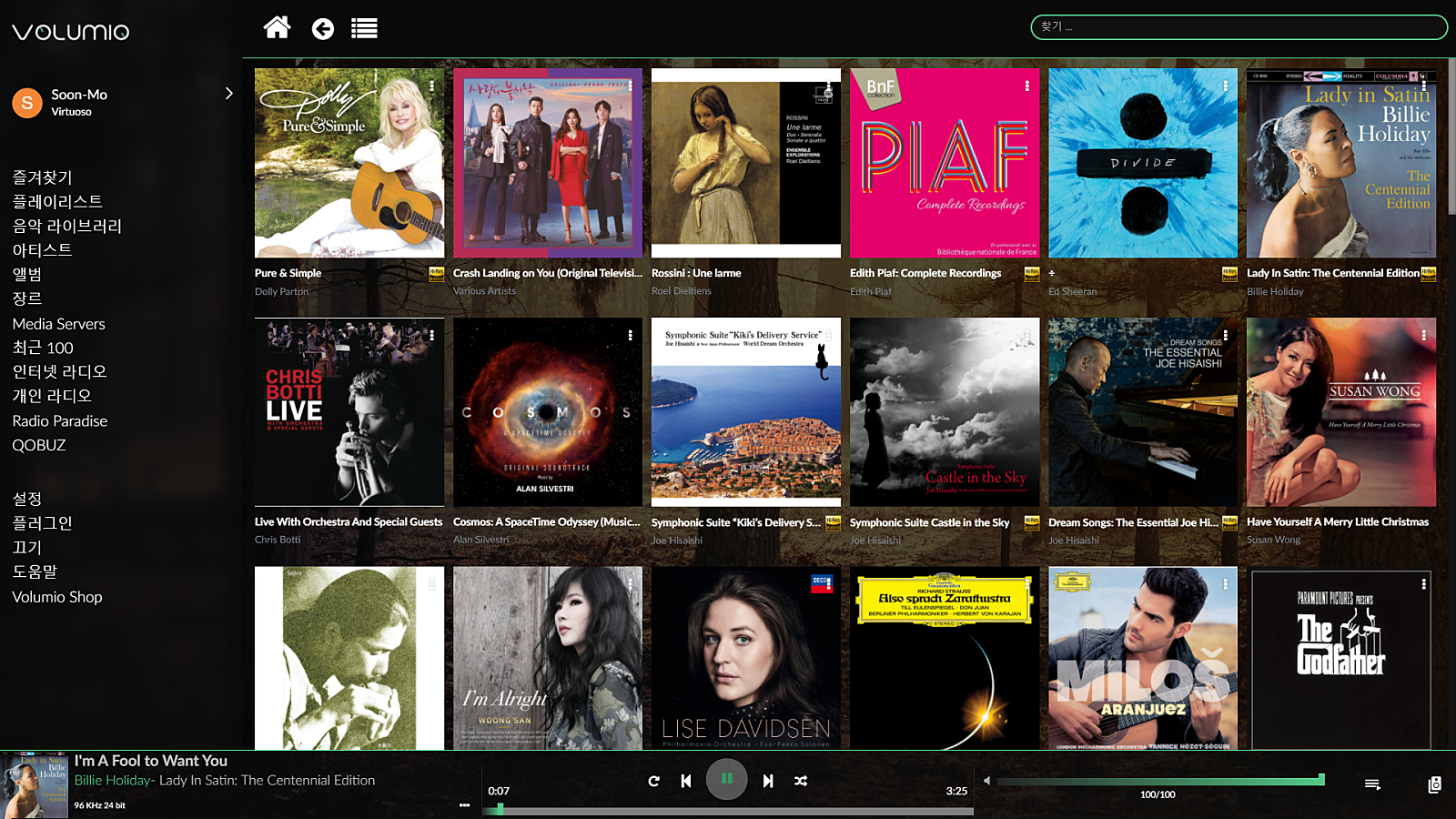The width and height of the screenshot is (1456, 819).
Task: Open the Susan Wong album menu dots
Action: [x=1423, y=335]
